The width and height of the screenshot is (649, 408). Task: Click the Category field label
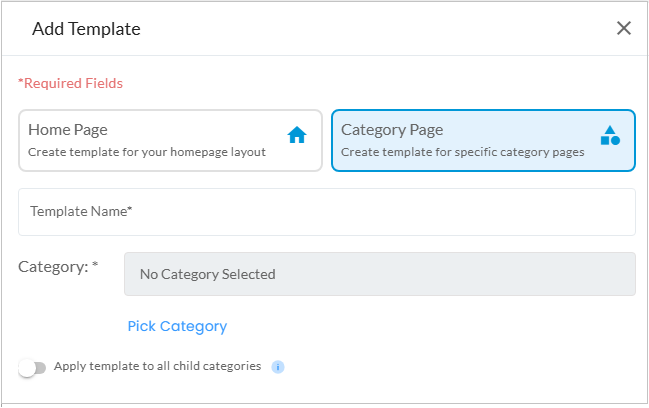pos(58,267)
